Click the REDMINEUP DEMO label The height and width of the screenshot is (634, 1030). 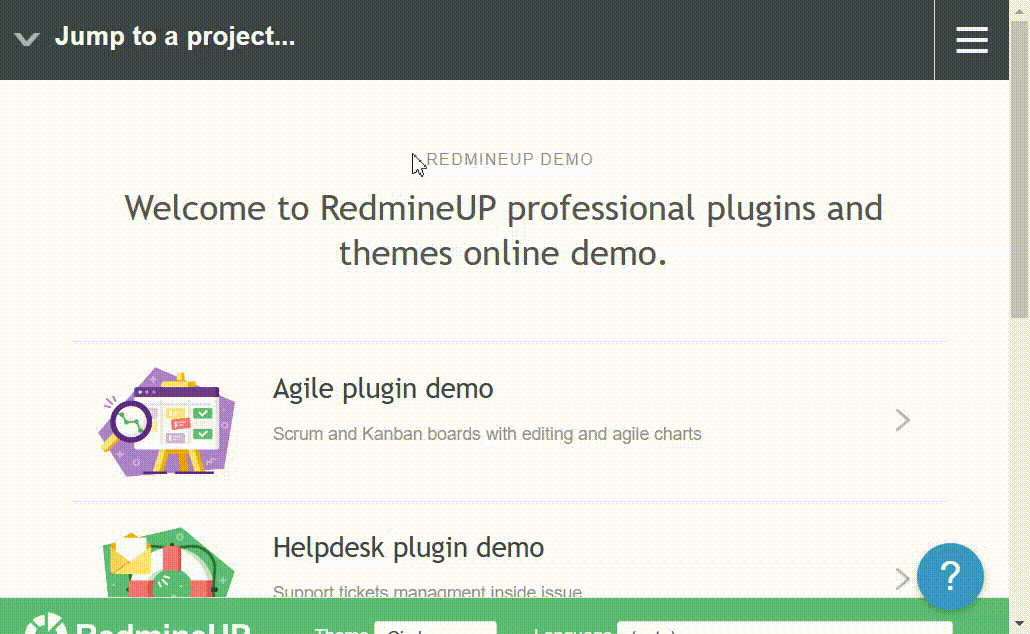click(x=510, y=160)
